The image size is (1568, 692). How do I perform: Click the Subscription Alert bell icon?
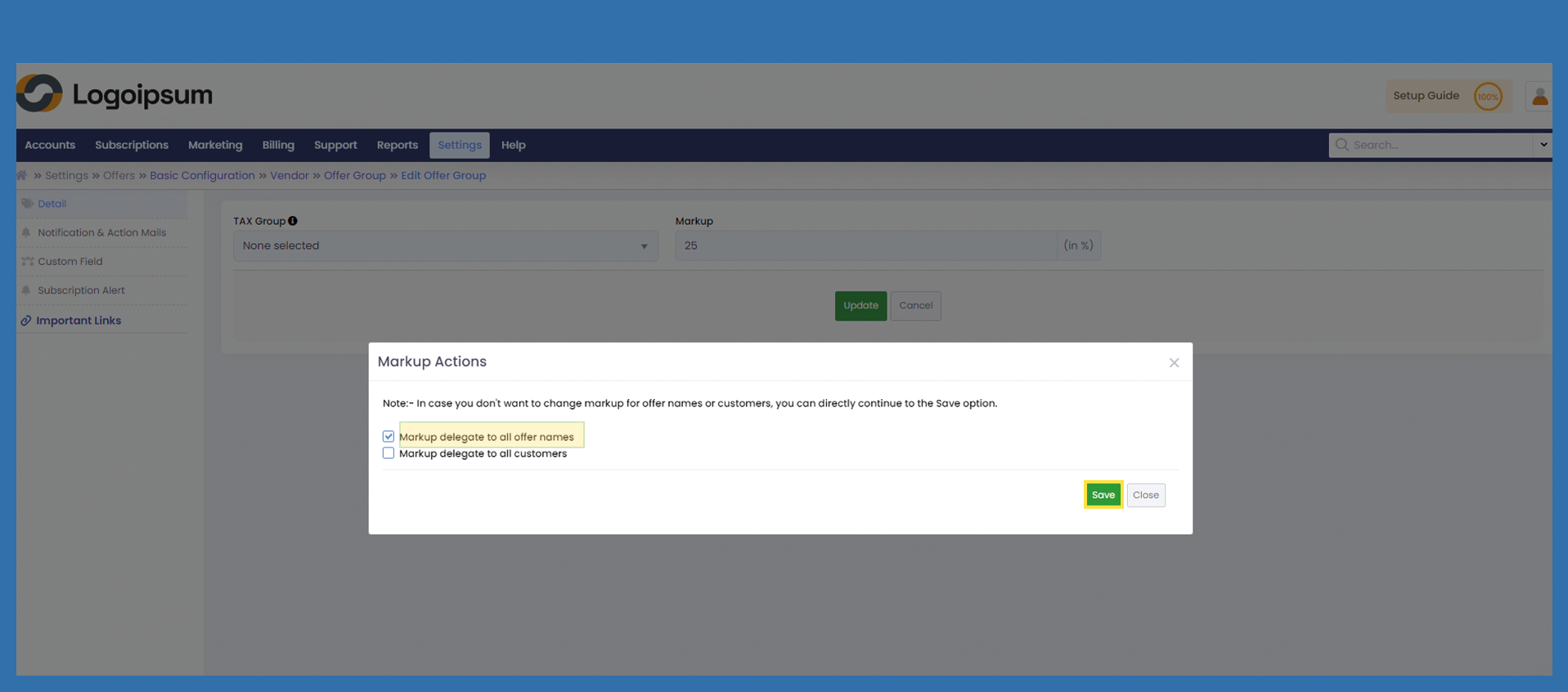point(26,290)
